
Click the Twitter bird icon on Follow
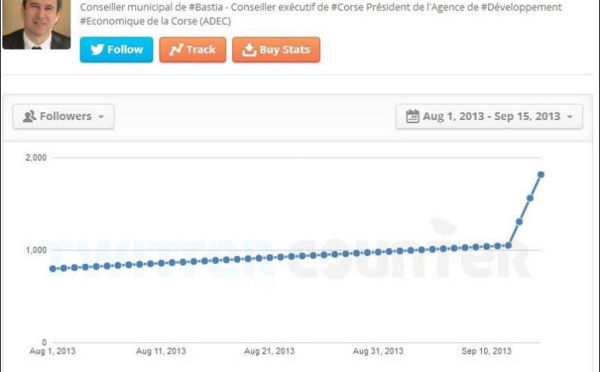point(97,49)
